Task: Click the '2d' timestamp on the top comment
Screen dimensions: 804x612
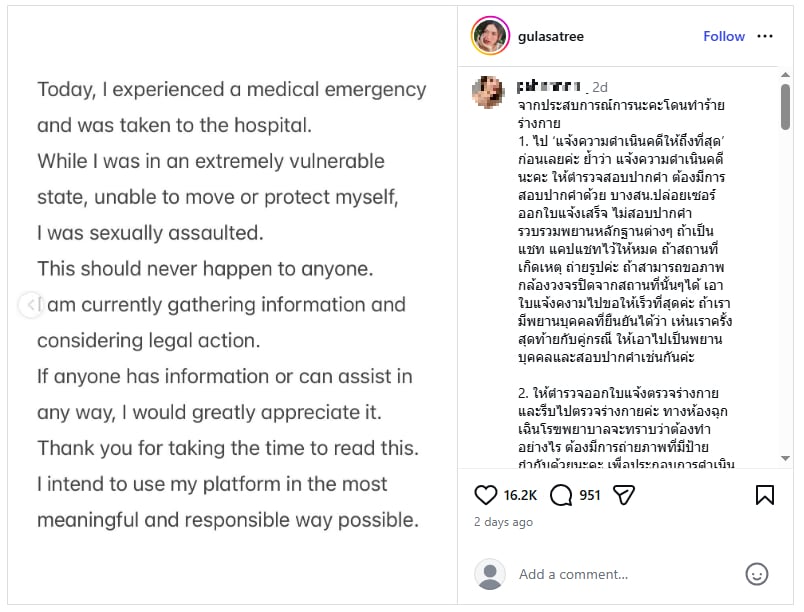Action: (599, 86)
